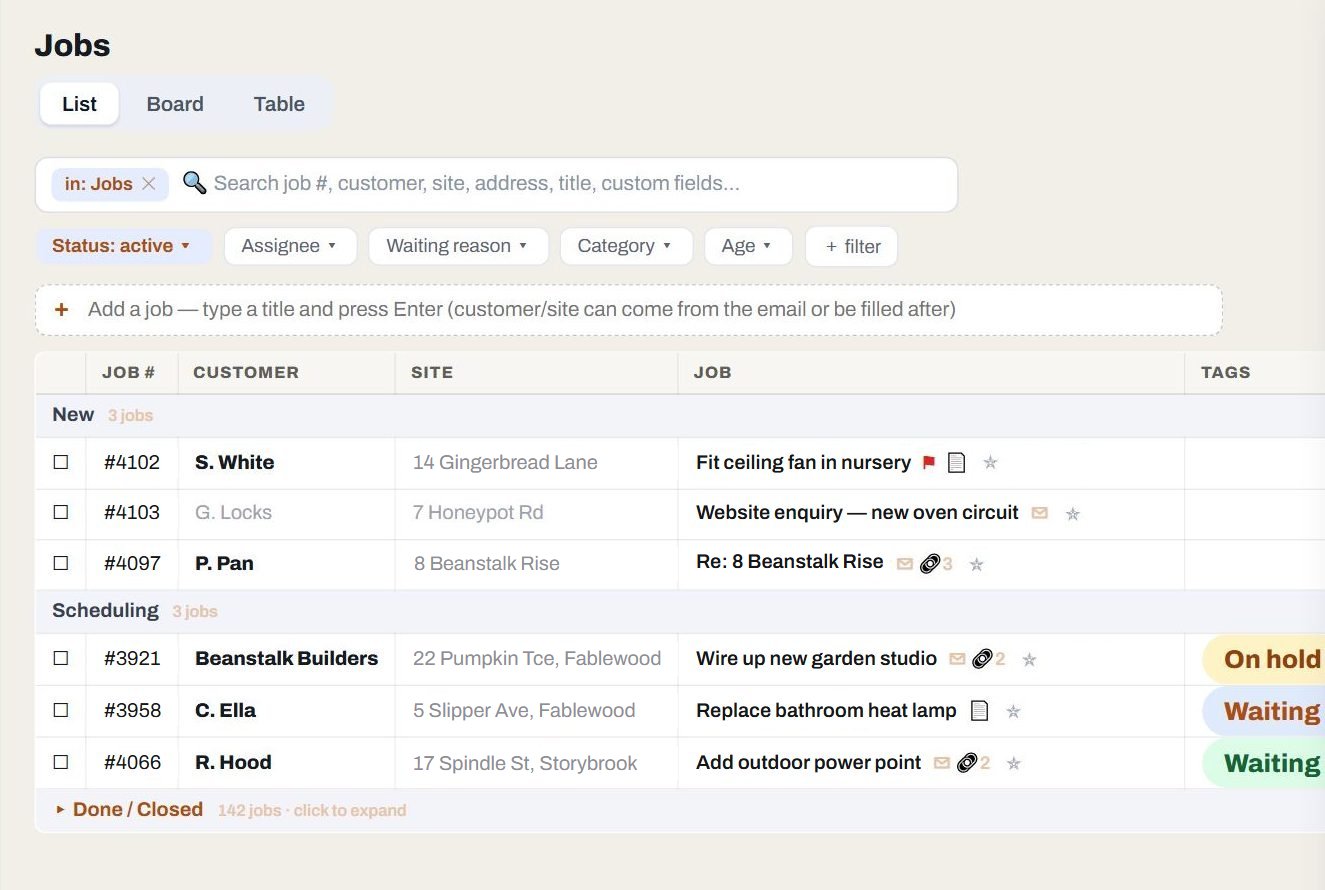The width and height of the screenshot is (1325, 890).
Task: Click the TAGS column header
Action: point(1226,372)
